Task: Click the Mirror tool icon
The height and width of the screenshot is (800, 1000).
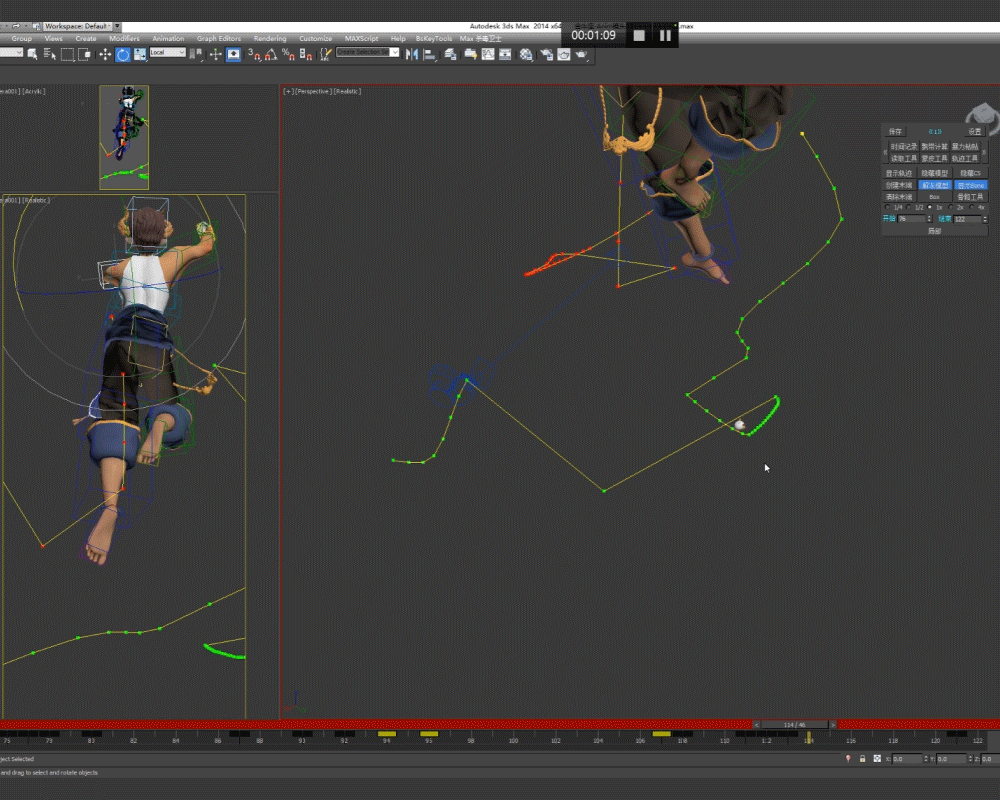Action: pyautogui.click(x=412, y=55)
